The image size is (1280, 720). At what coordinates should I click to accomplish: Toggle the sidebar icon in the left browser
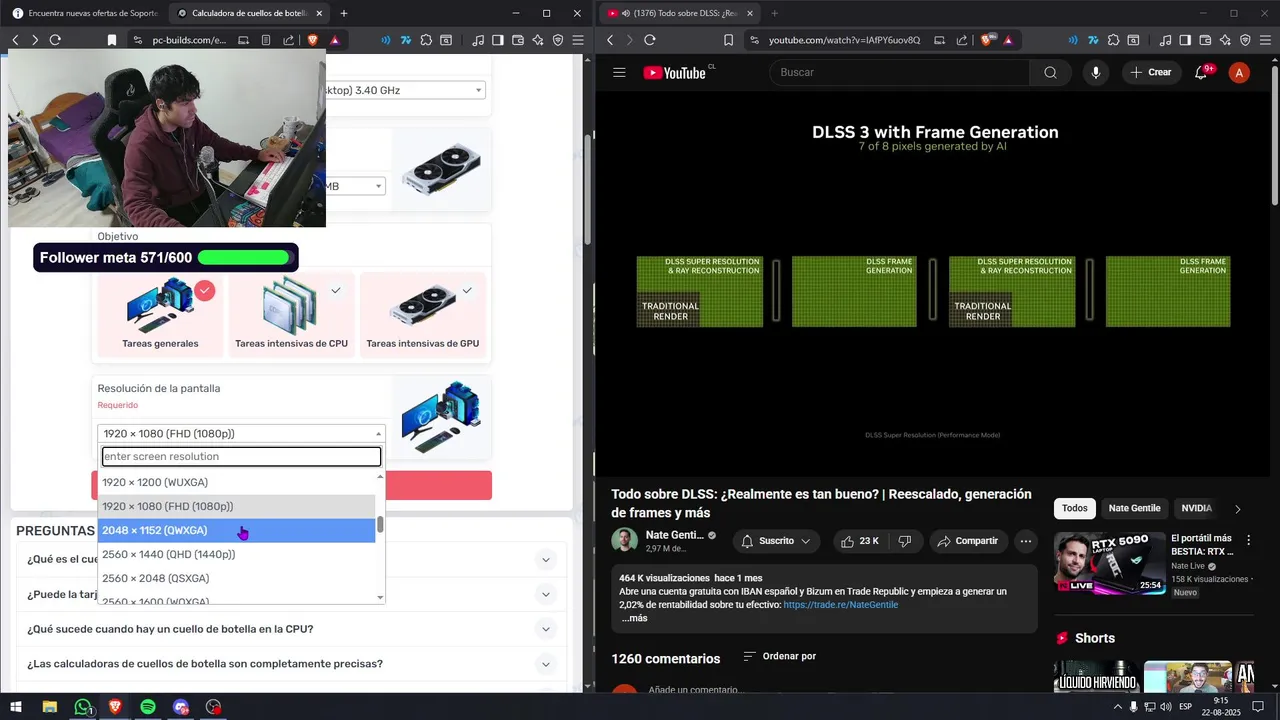498,40
